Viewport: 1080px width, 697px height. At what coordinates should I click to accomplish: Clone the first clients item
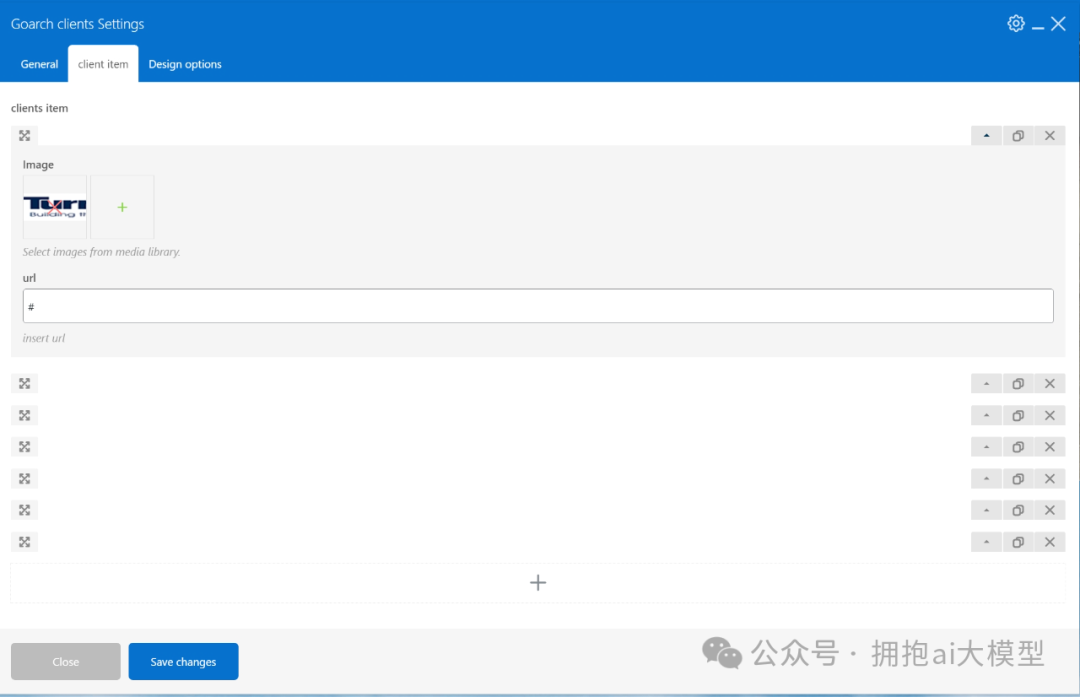point(1018,135)
